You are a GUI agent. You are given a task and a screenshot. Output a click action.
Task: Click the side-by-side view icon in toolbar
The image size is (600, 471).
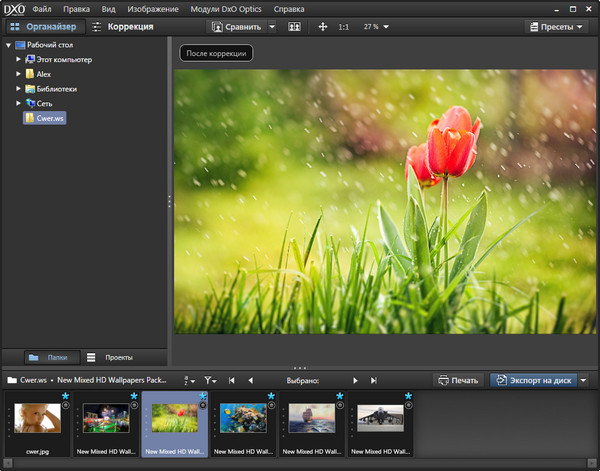(x=294, y=27)
